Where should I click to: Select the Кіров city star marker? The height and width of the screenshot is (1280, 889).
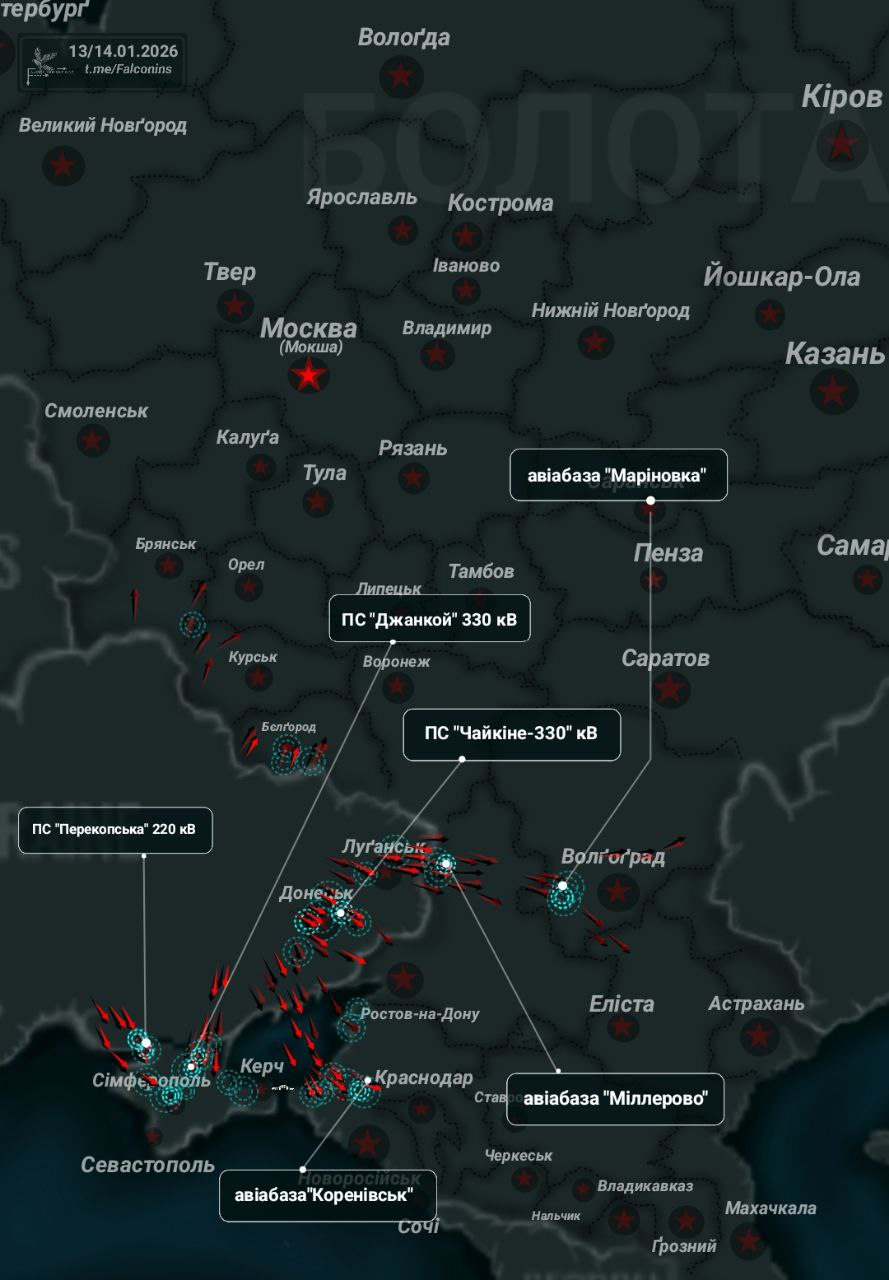point(842,145)
